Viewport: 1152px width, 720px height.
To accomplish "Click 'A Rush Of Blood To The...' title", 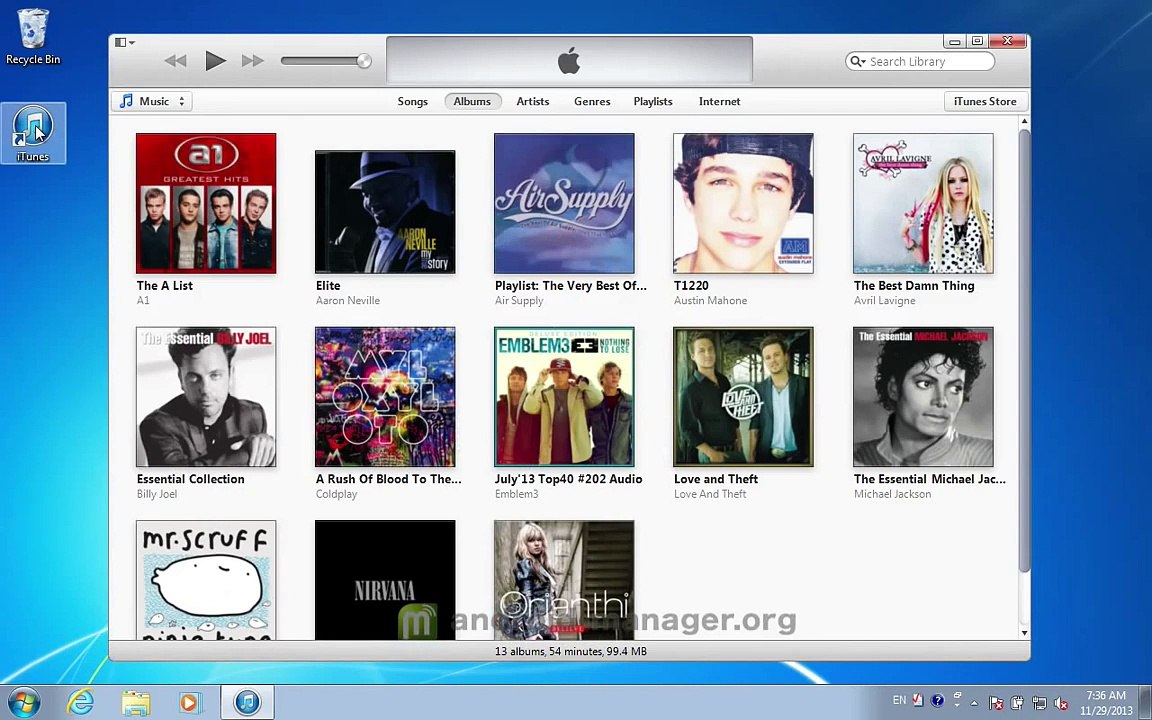I will (x=389, y=479).
